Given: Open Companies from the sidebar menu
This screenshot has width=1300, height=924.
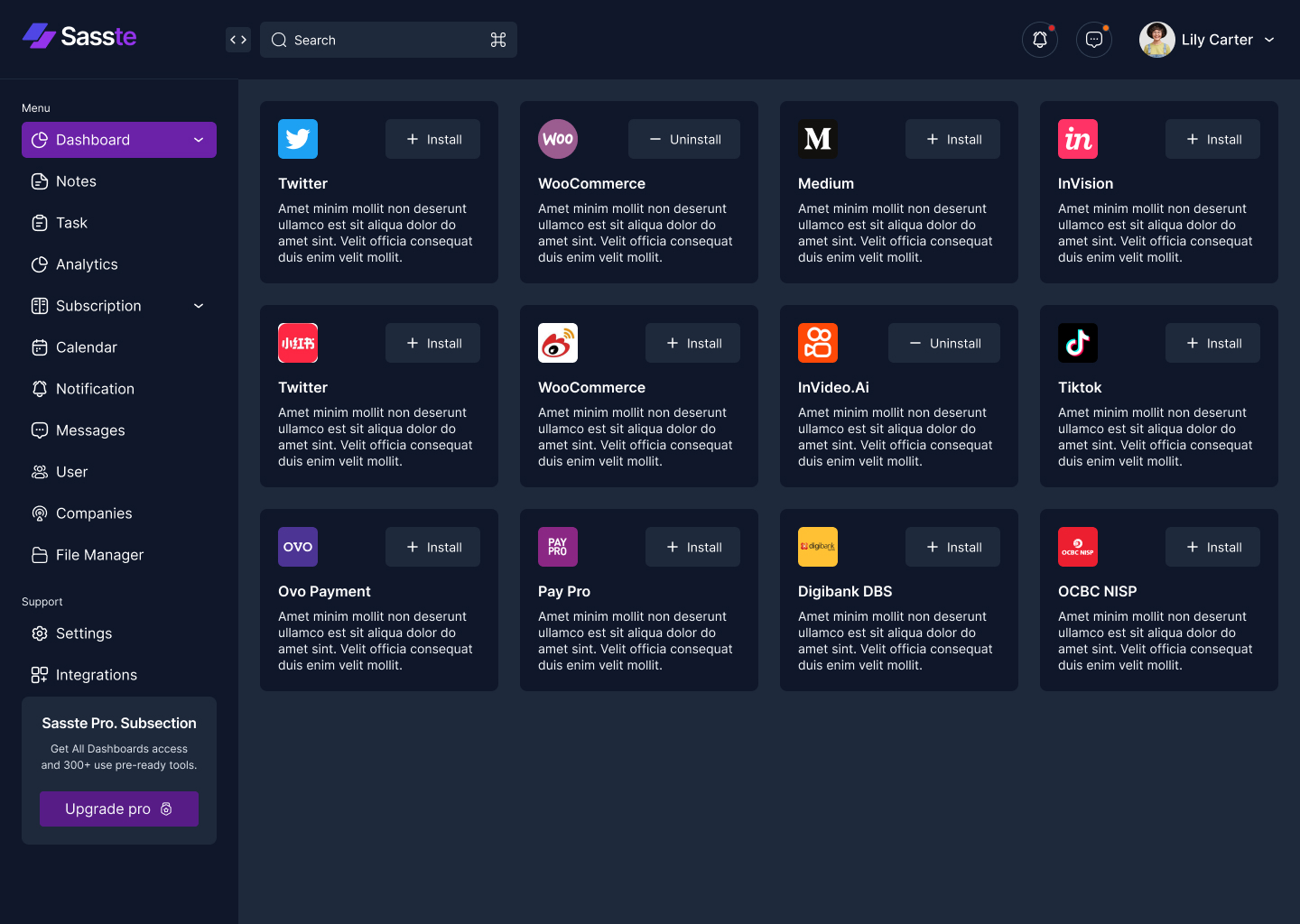Looking at the screenshot, I should click(119, 513).
